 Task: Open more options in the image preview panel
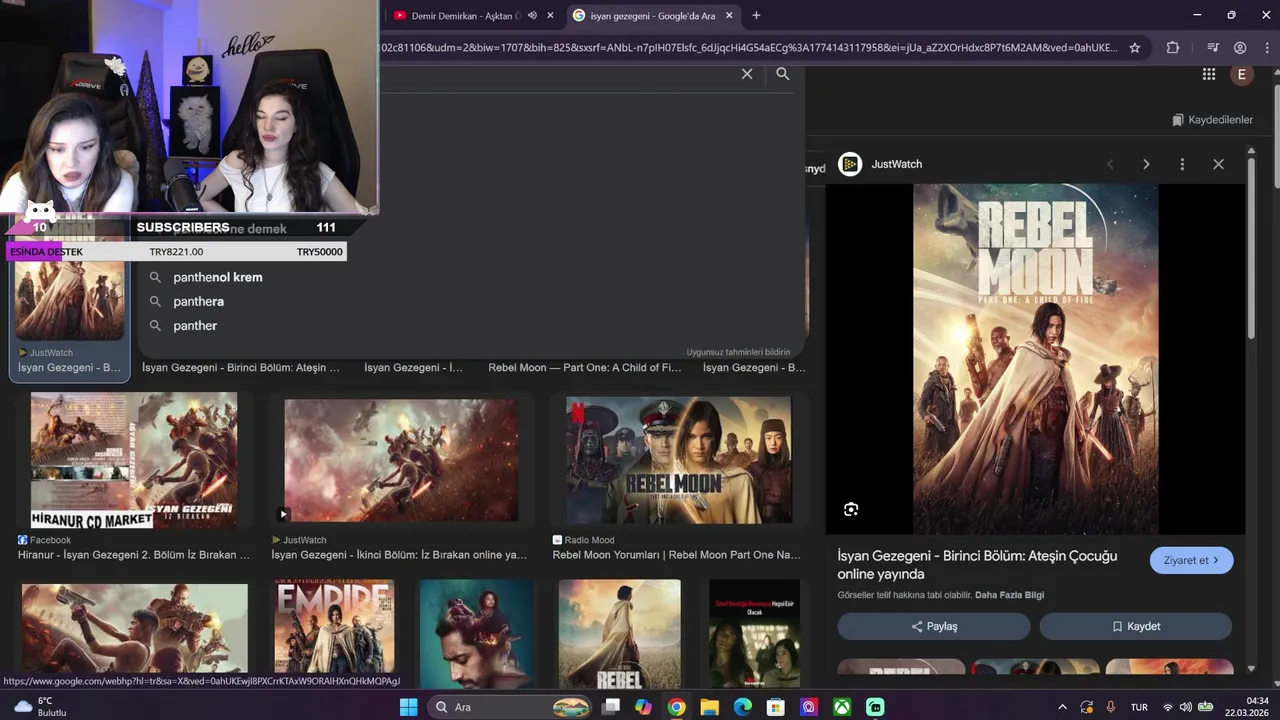tap(1182, 164)
